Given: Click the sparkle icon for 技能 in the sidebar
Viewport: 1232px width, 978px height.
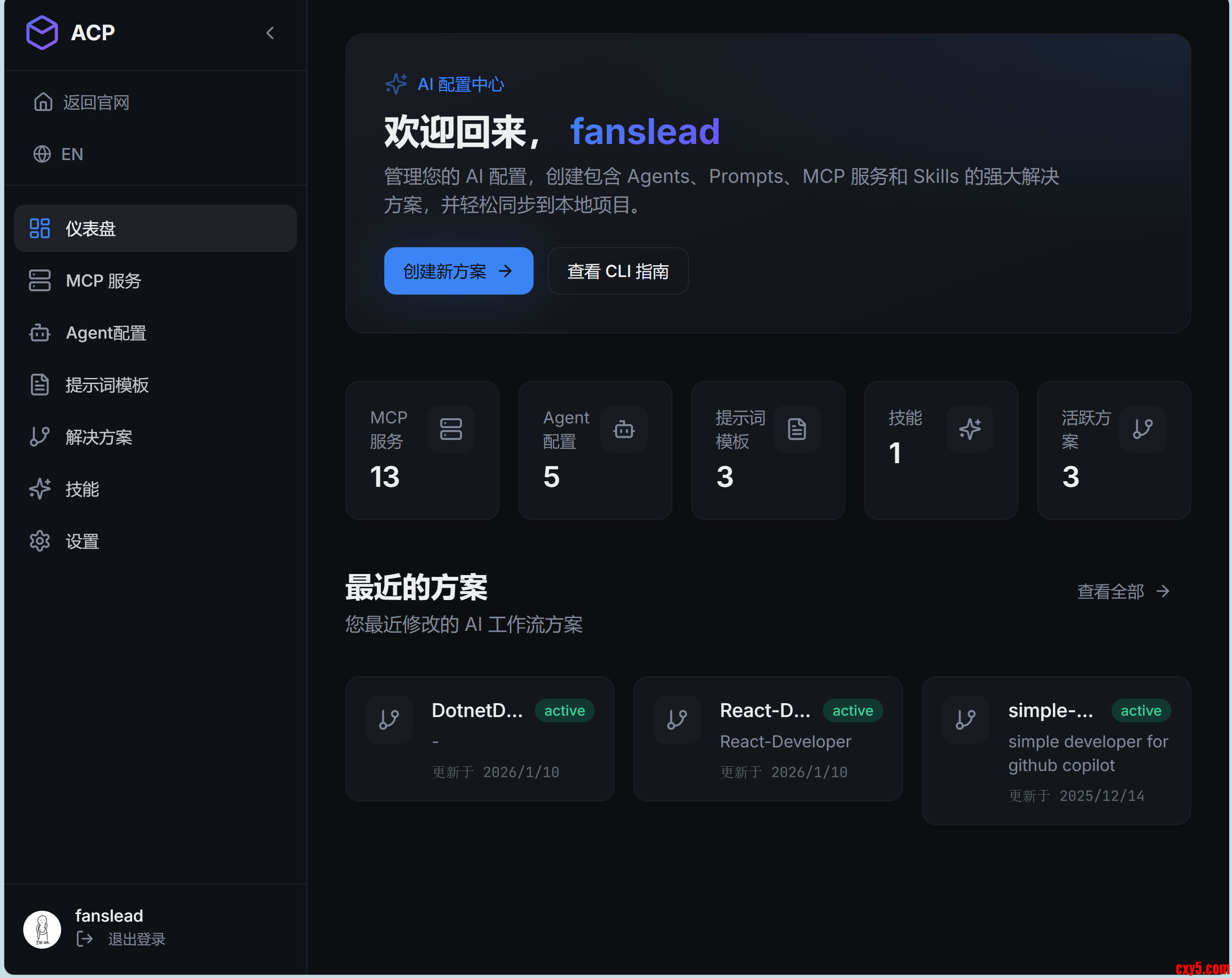Looking at the screenshot, I should (39, 489).
